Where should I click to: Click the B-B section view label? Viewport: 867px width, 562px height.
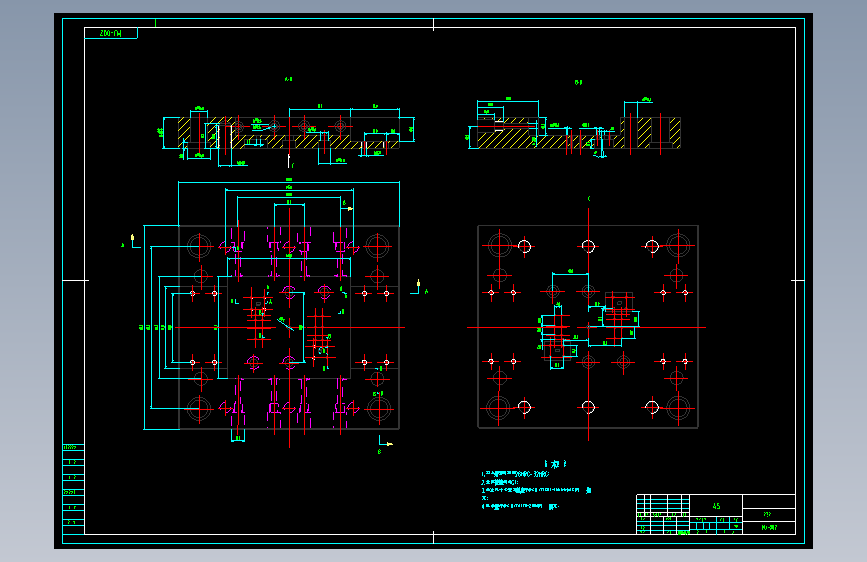tap(578, 82)
